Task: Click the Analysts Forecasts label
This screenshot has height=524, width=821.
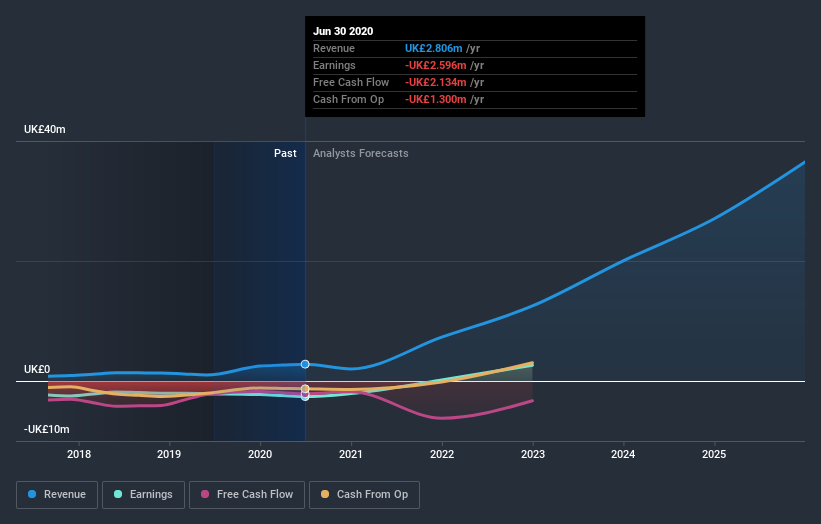Action: [x=361, y=153]
